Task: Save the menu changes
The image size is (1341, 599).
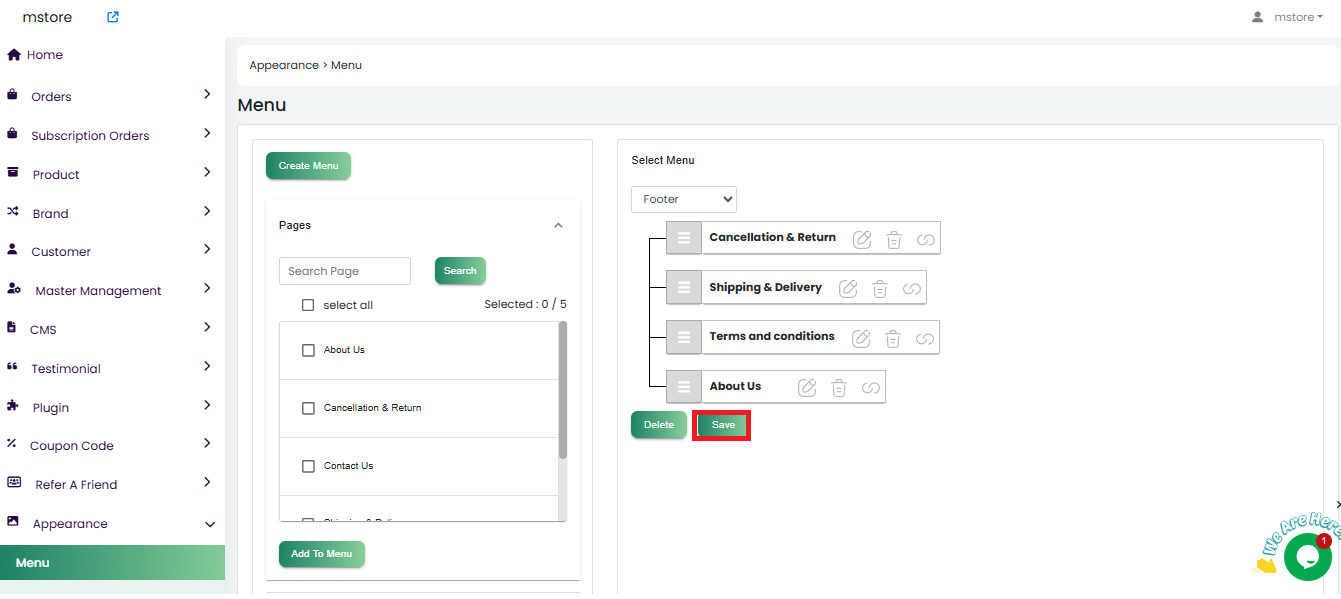Action: [x=722, y=425]
